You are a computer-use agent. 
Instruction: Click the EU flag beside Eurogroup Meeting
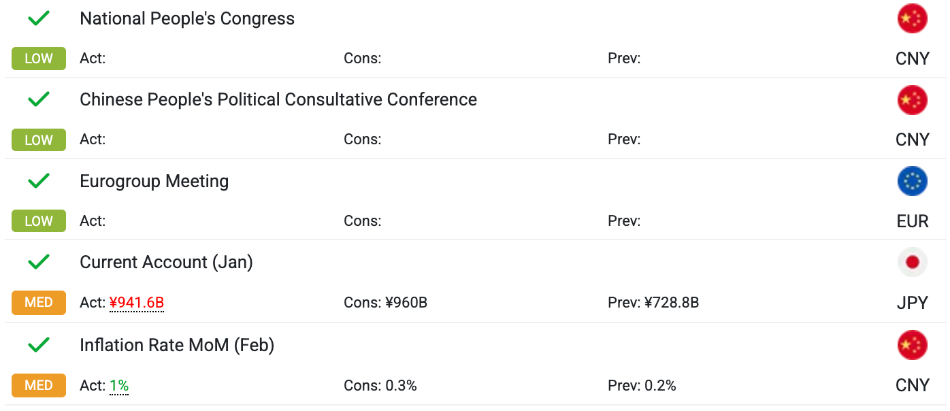912,181
